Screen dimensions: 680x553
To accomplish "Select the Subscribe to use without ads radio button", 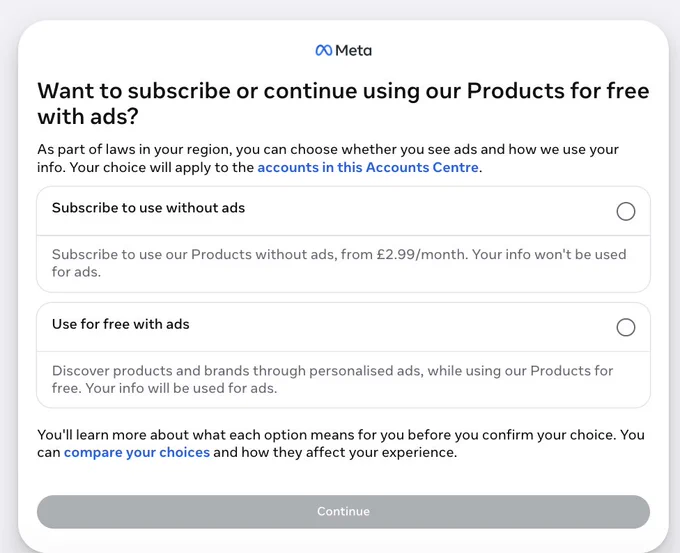I will 626,211.
